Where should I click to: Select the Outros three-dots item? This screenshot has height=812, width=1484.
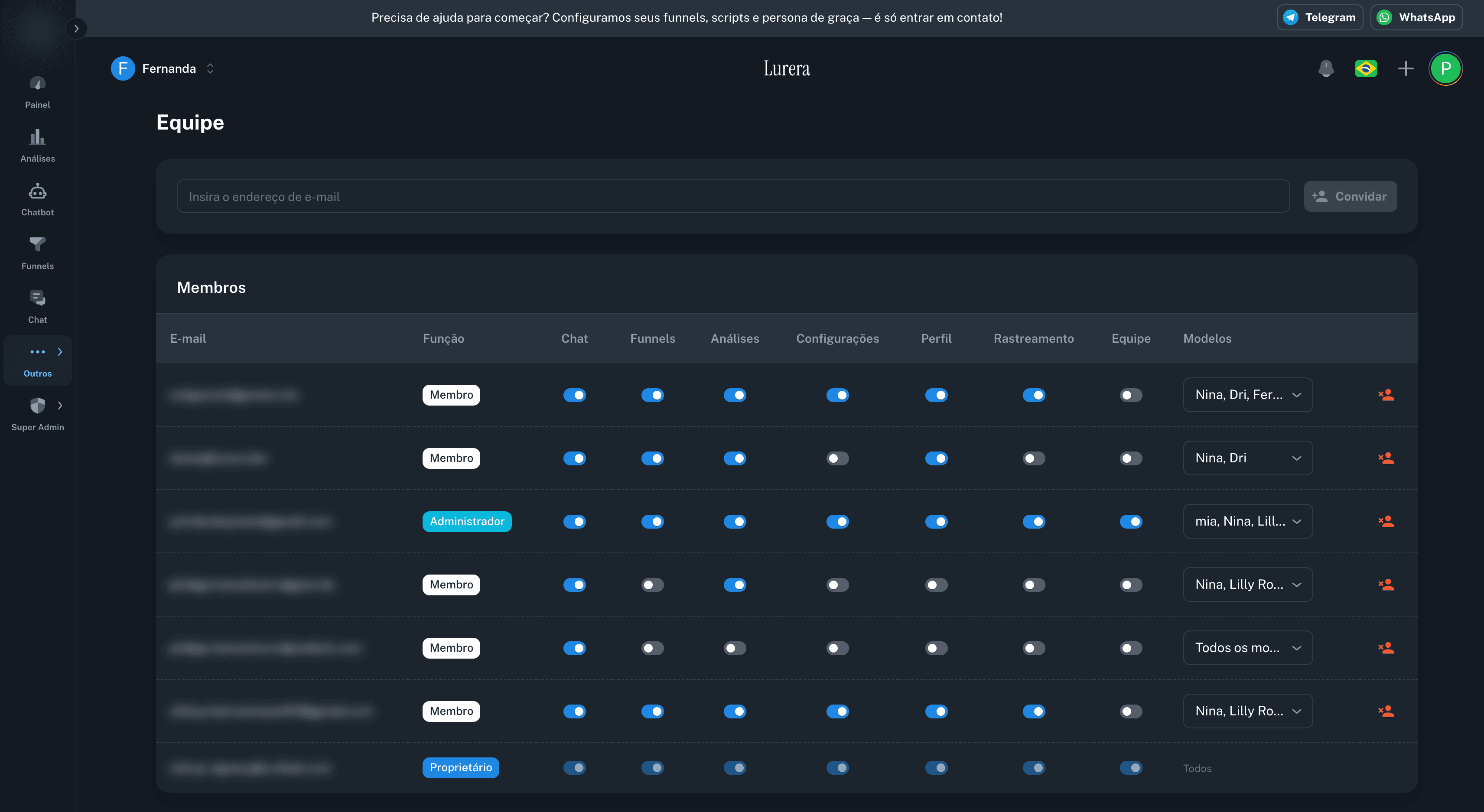37,361
